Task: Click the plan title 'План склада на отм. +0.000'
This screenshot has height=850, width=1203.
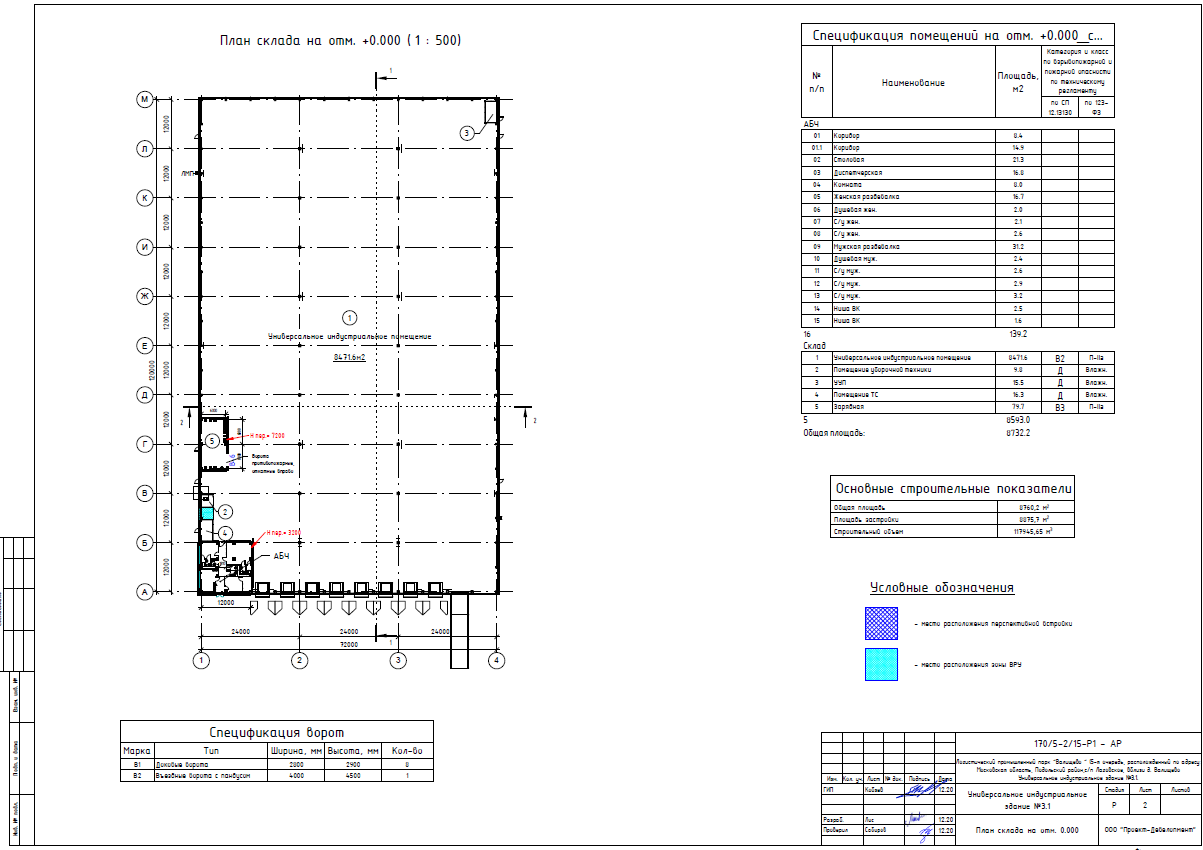Action: [x=339, y=41]
